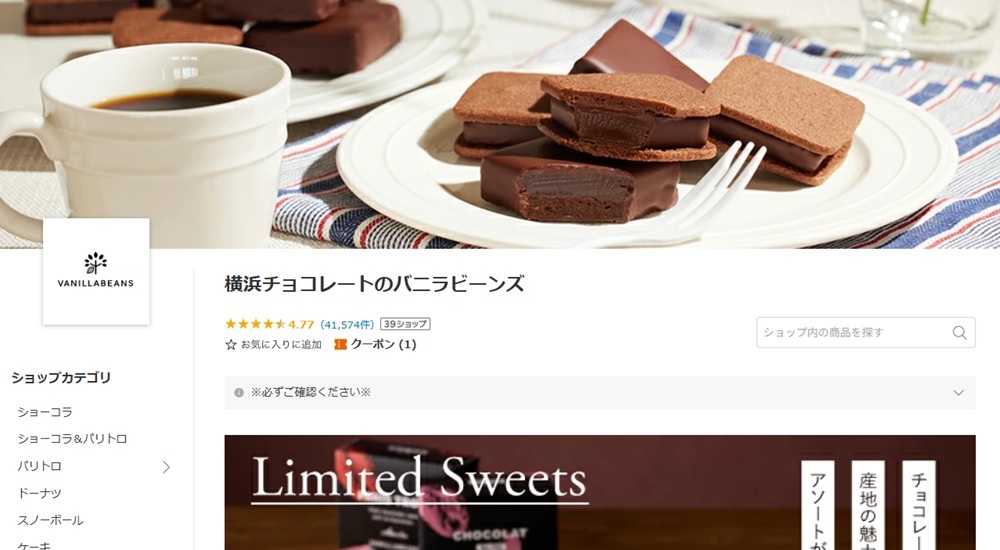This screenshot has height=550, width=1000.
Task: Open the notice bar chevron
Action: (x=958, y=392)
